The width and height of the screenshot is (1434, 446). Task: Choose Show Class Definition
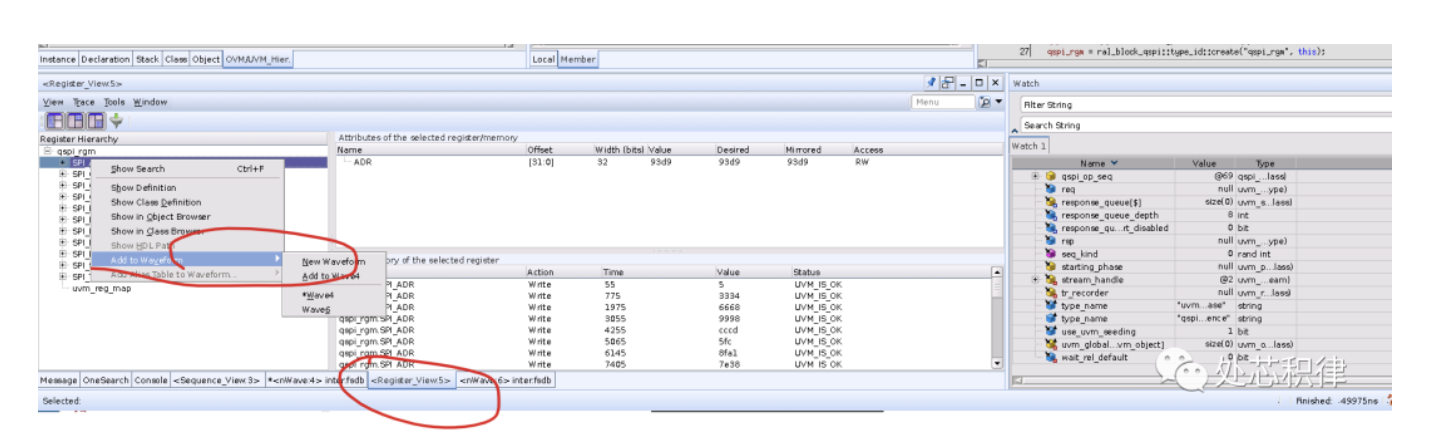188,202
